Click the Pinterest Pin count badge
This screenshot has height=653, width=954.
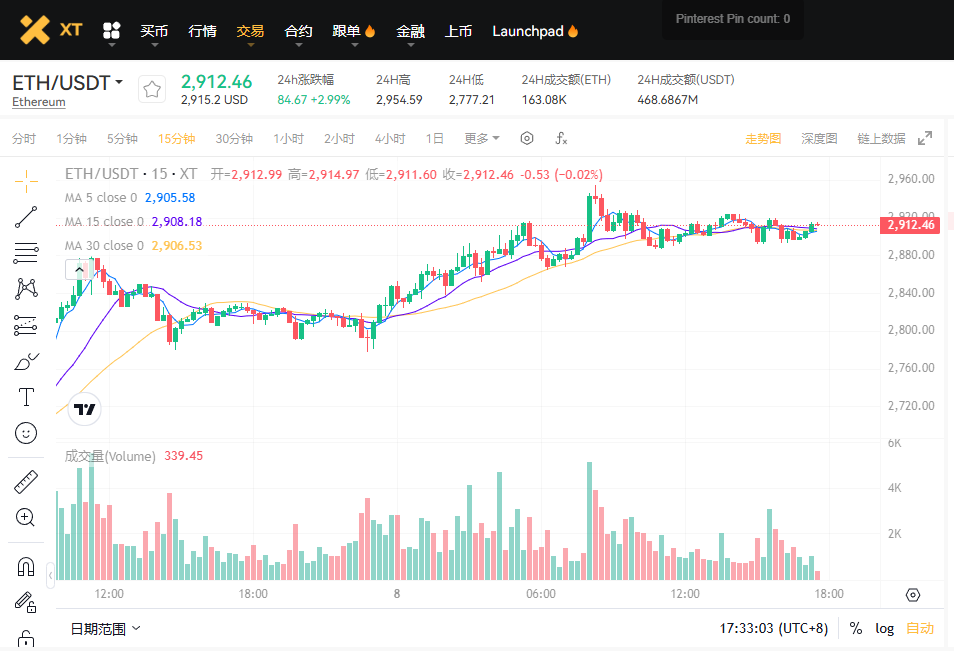[x=733, y=19]
